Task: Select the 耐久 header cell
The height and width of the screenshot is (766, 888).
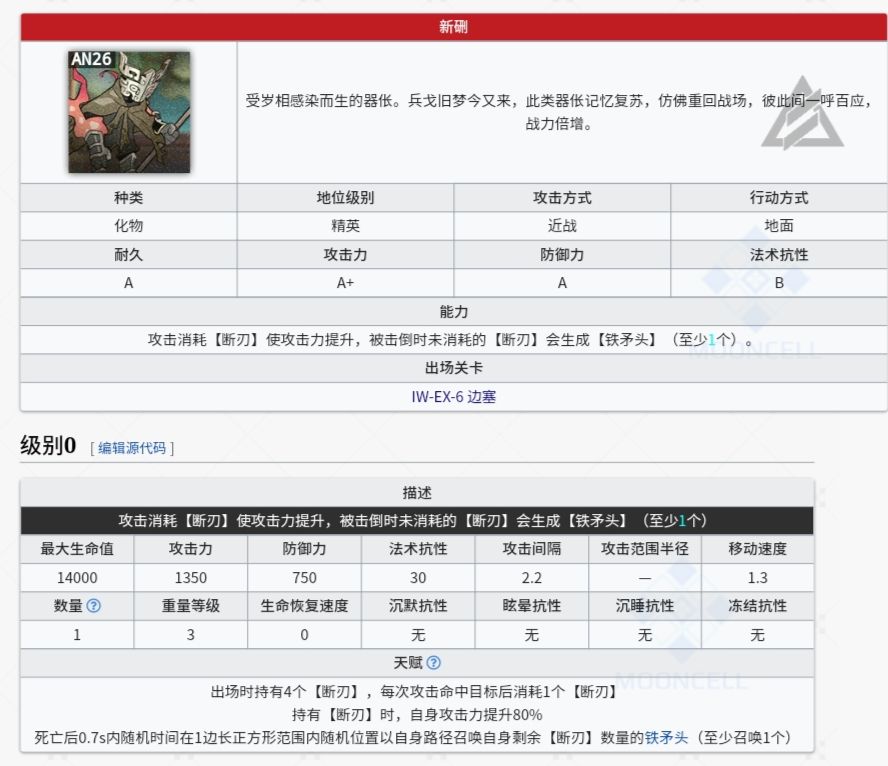Action: [129, 255]
